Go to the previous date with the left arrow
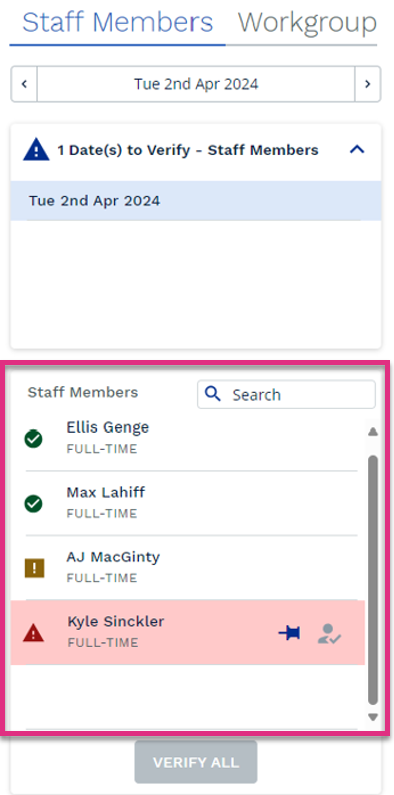This screenshot has height=795, width=394. [24, 84]
